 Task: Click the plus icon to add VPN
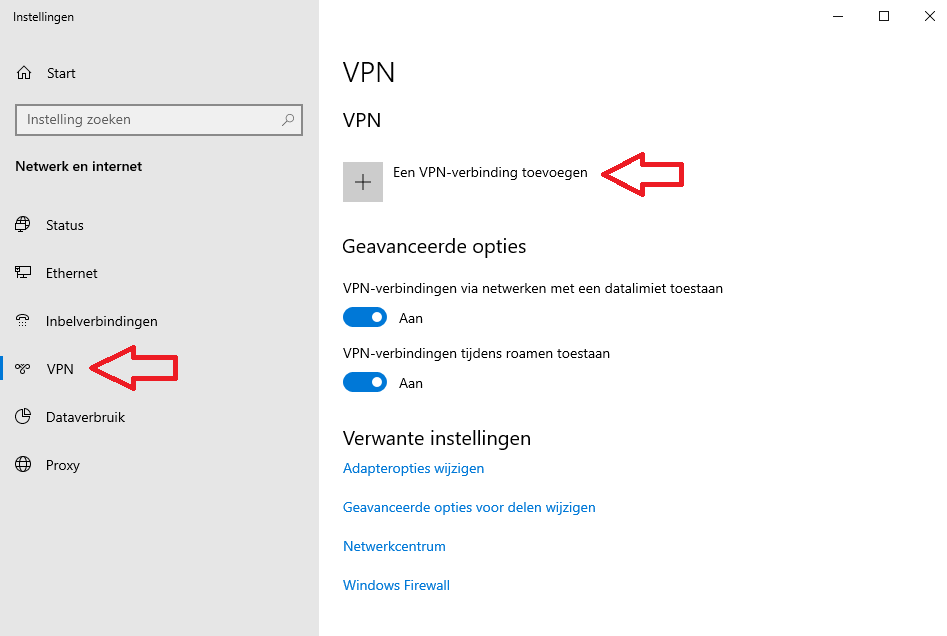tap(363, 182)
